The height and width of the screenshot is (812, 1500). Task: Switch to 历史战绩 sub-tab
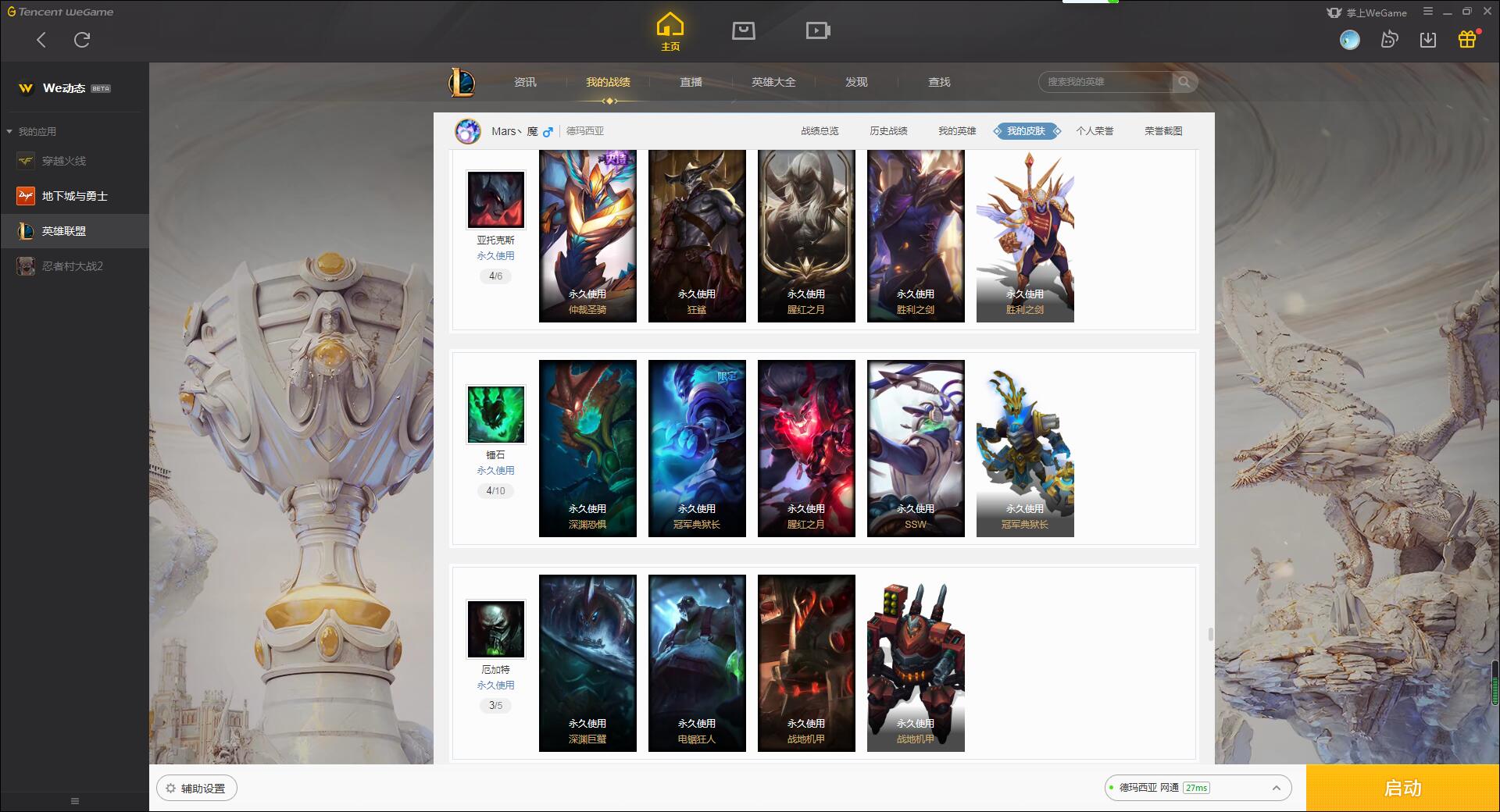click(888, 131)
